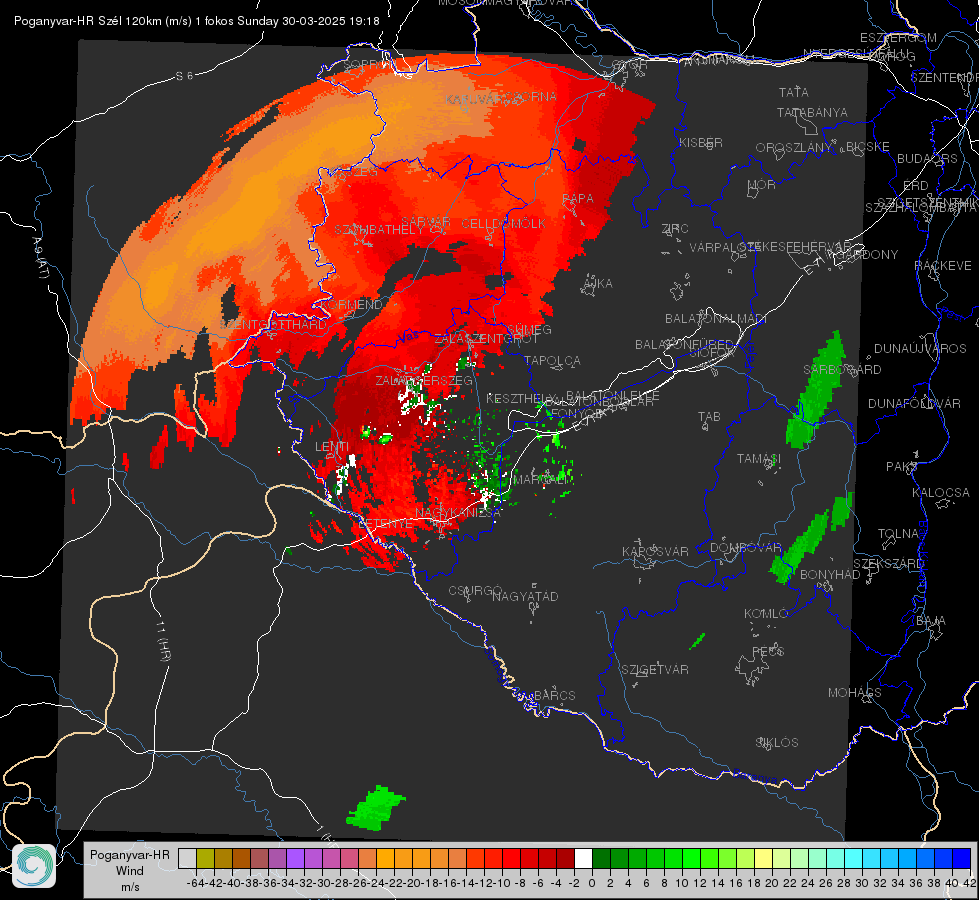Click the '42' value on the legend scale

pos(970,883)
